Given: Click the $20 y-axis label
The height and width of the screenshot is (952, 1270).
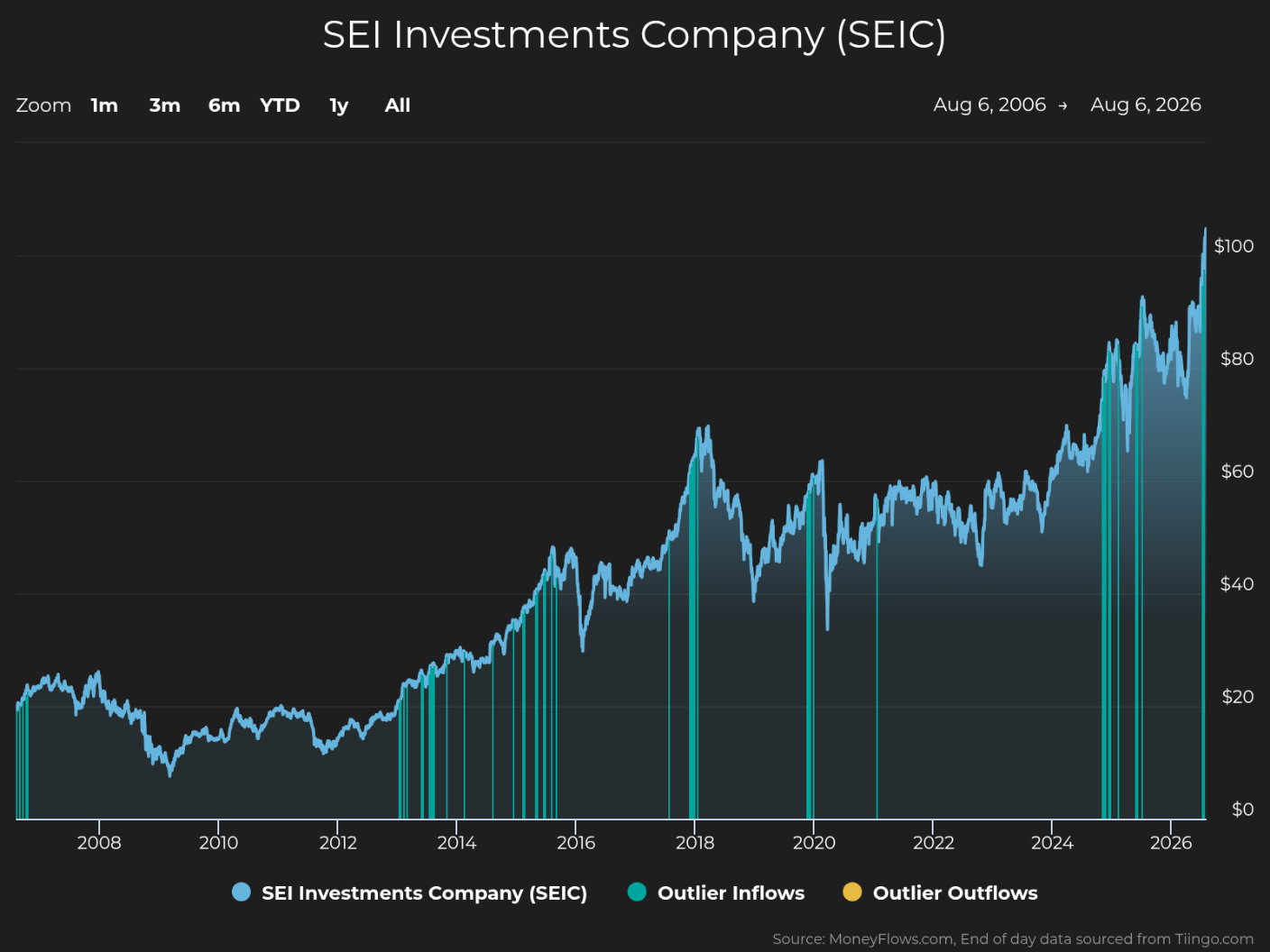Looking at the screenshot, I should [x=1238, y=697].
